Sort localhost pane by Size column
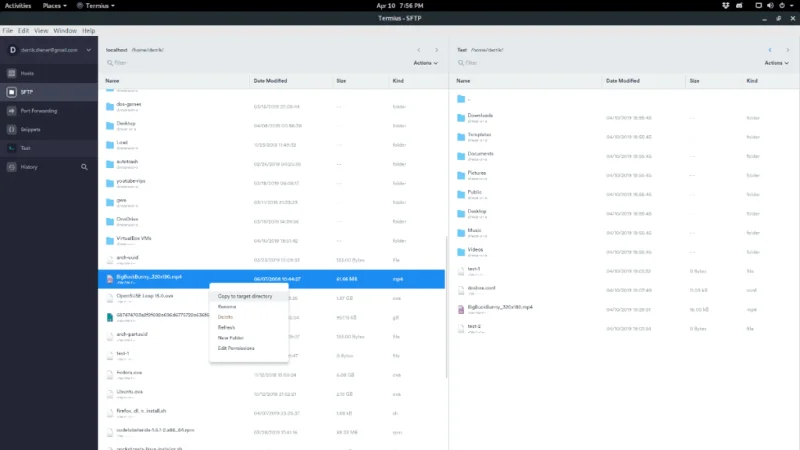Viewport: 800px width, 450px height. (341, 81)
